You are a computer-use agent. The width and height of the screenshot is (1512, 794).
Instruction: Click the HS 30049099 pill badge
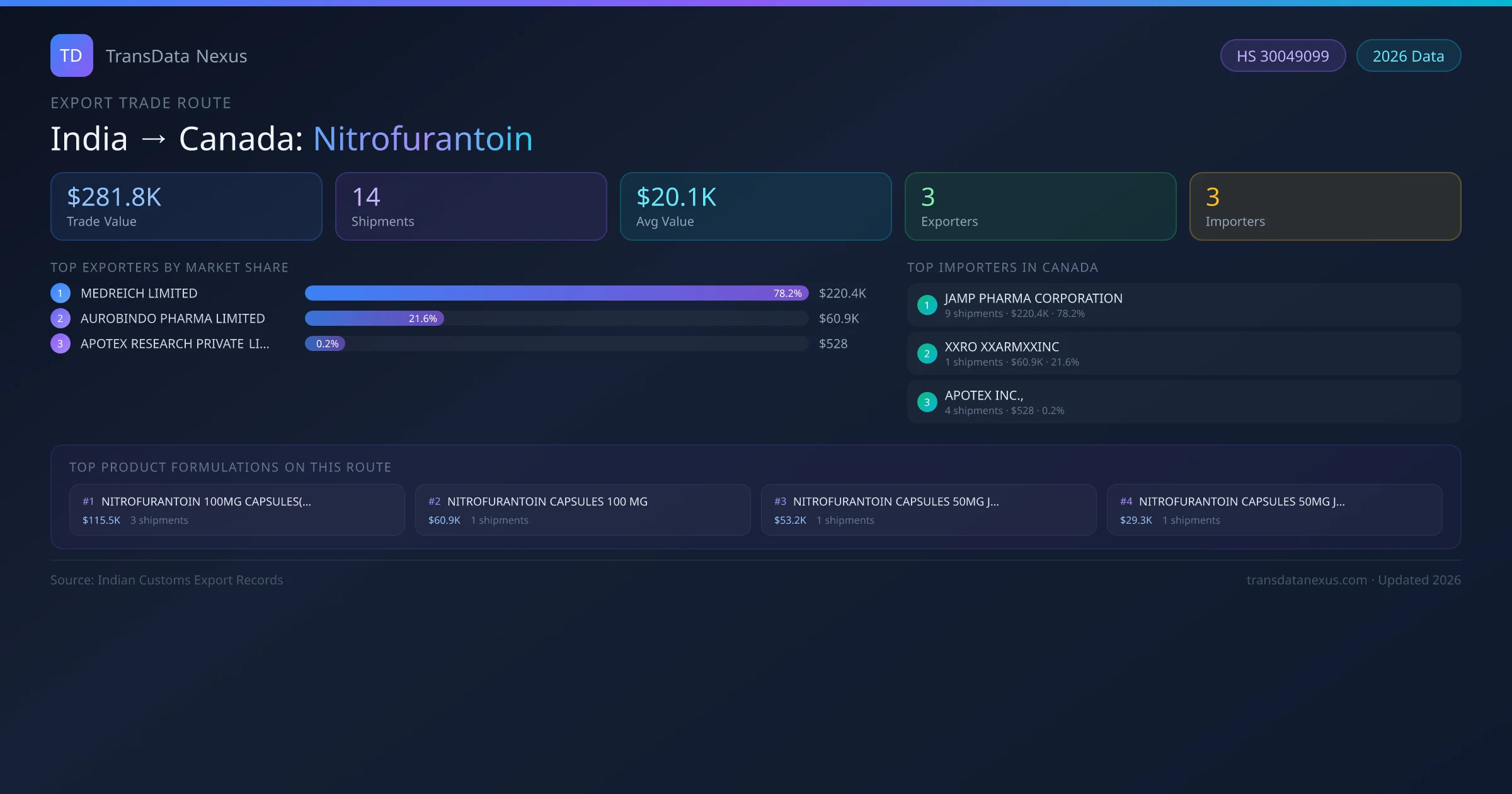(1283, 56)
